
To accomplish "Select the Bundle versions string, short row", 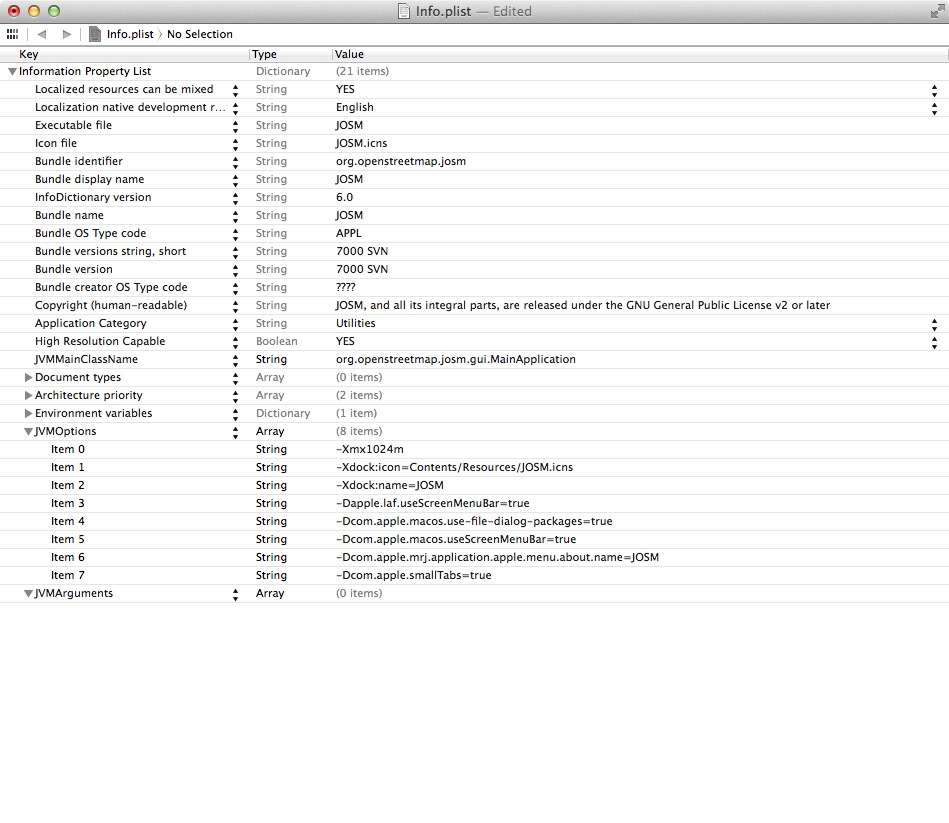I will 474,251.
